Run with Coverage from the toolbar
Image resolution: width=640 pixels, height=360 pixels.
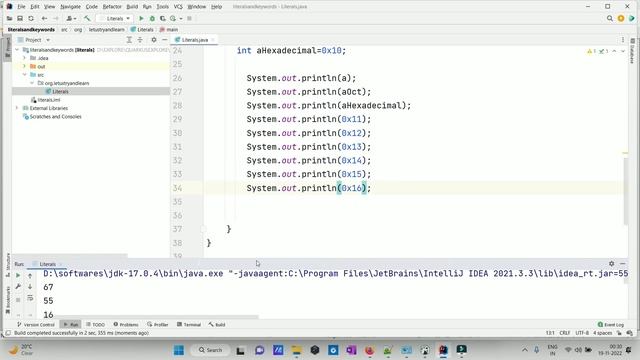click(x=162, y=18)
